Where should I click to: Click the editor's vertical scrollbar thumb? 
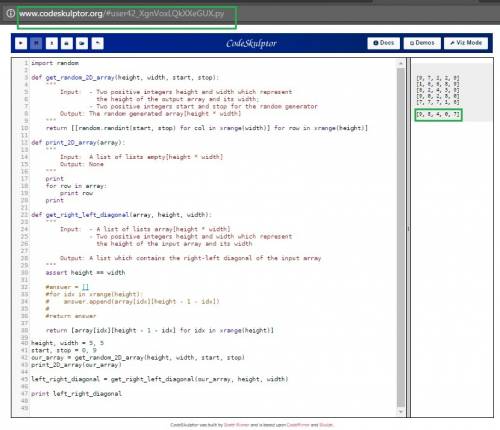pos(401,237)
